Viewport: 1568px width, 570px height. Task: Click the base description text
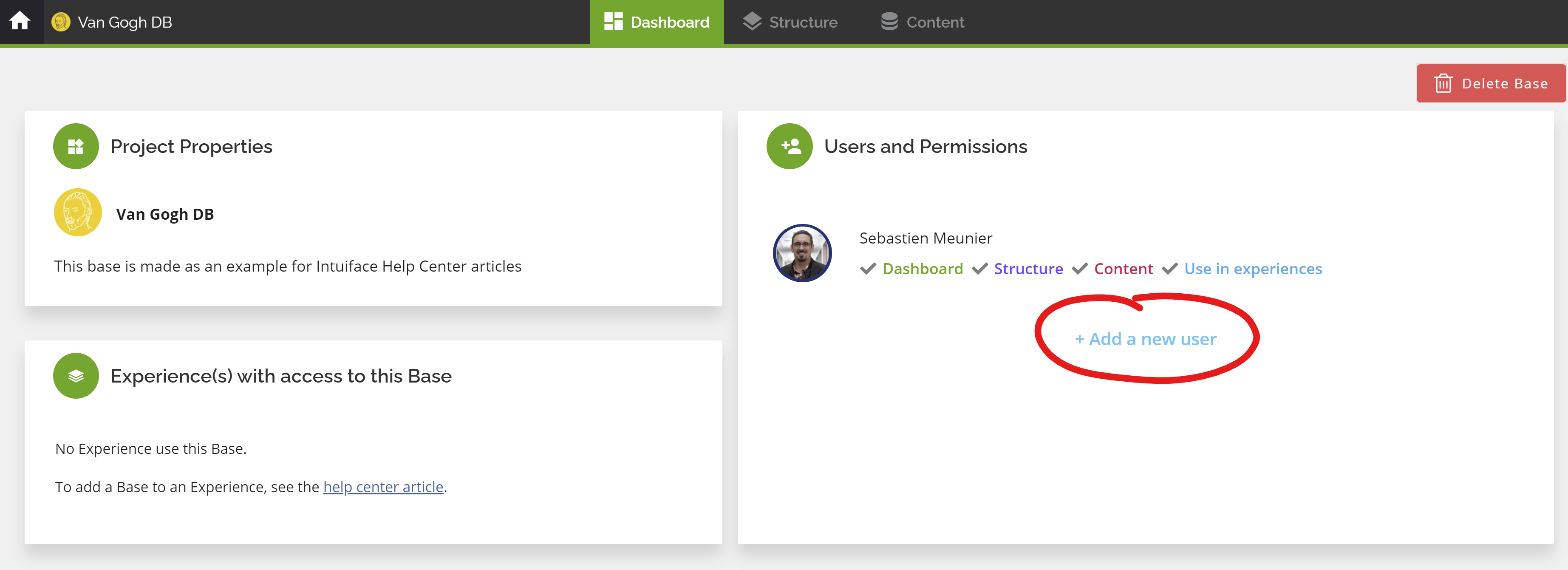(287, 266)
